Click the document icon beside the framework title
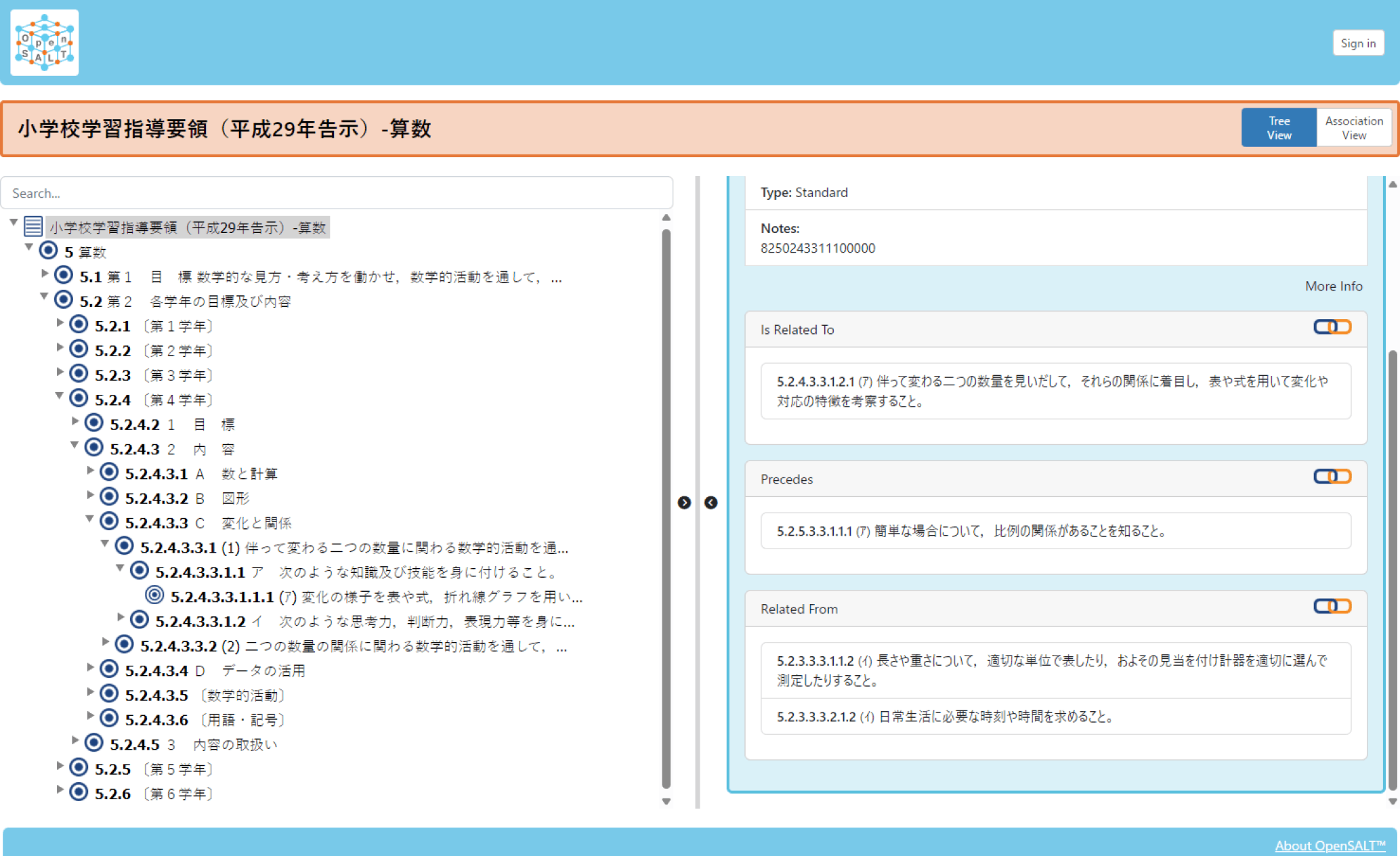The width and height of the screenshot is (1400, 856). 33,226
